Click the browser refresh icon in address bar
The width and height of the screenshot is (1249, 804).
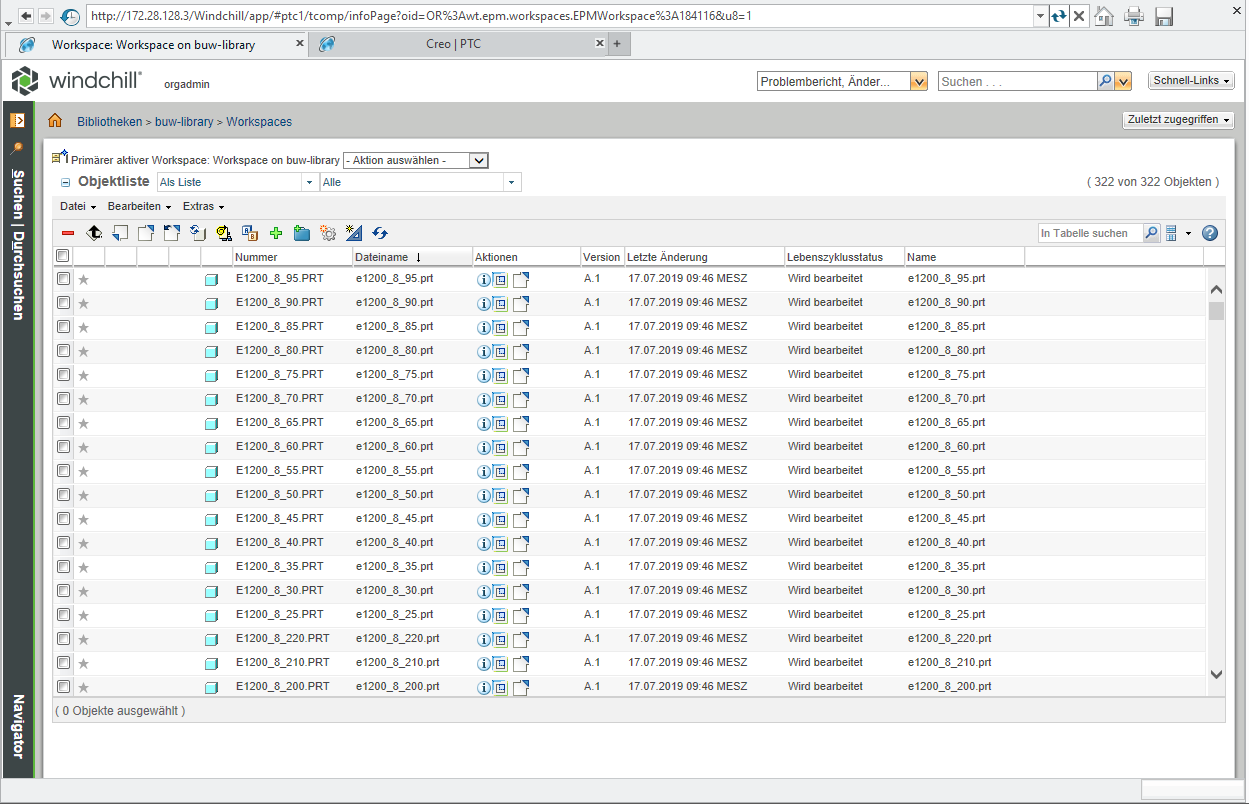(1059, 16)
